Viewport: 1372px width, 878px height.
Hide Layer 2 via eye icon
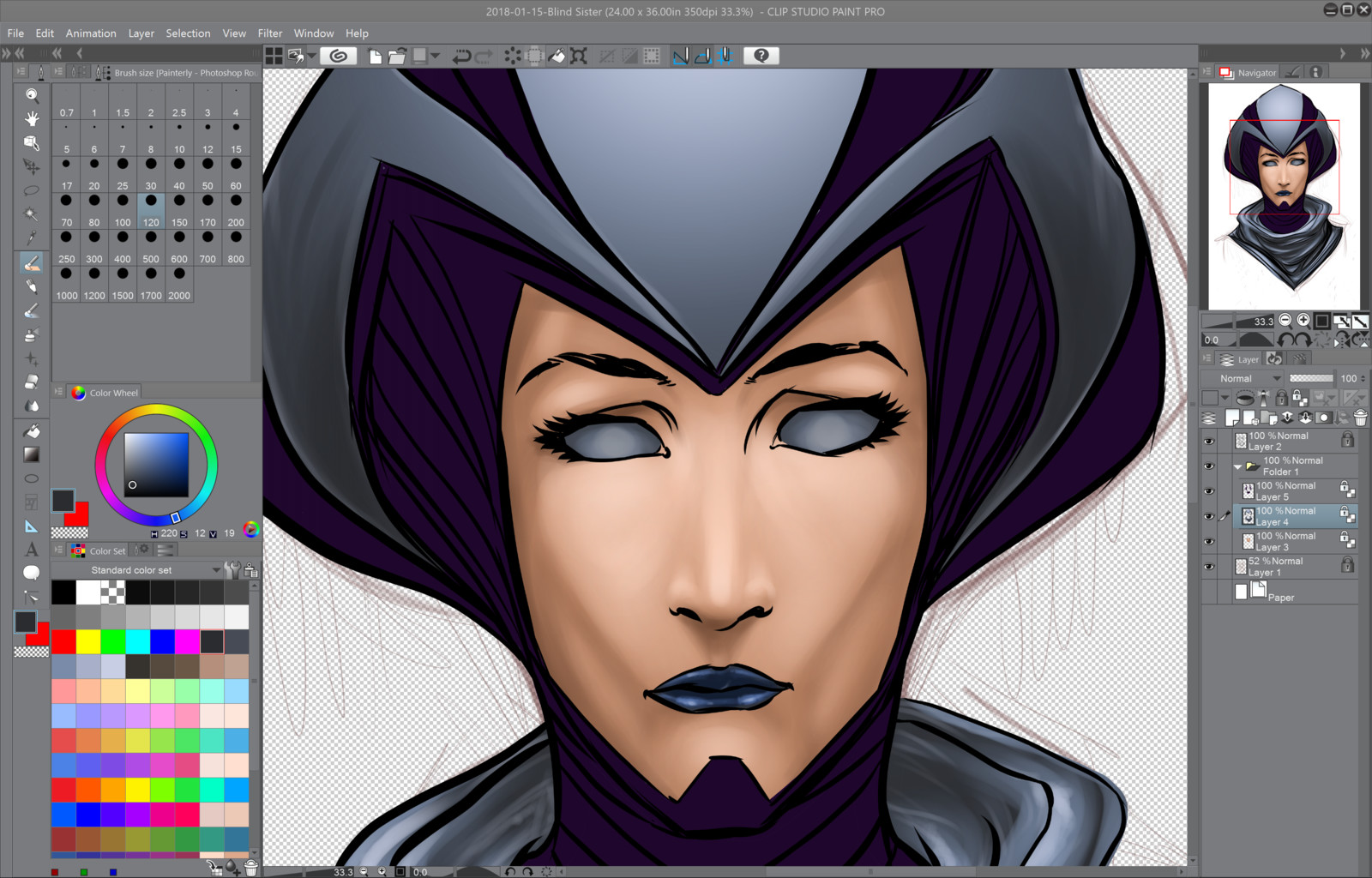coord(1209,442)
